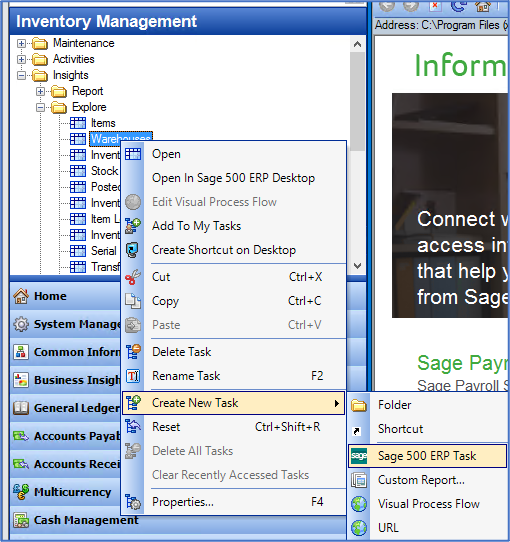Expand the Maintenance folder
510x542 pixels.
pos(21,44)
